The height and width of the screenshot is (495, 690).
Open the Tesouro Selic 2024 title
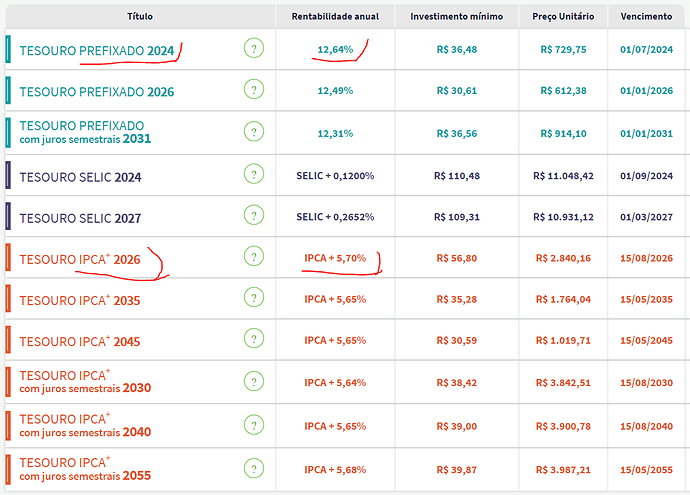pyautogui.click(x=80, y=177)
